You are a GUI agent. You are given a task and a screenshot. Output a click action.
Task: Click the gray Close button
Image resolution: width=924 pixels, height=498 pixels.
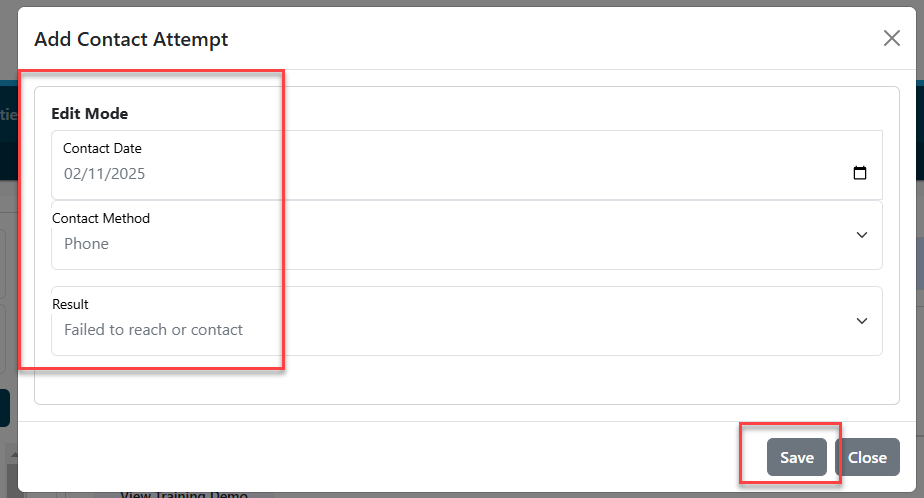click(867, 457)
